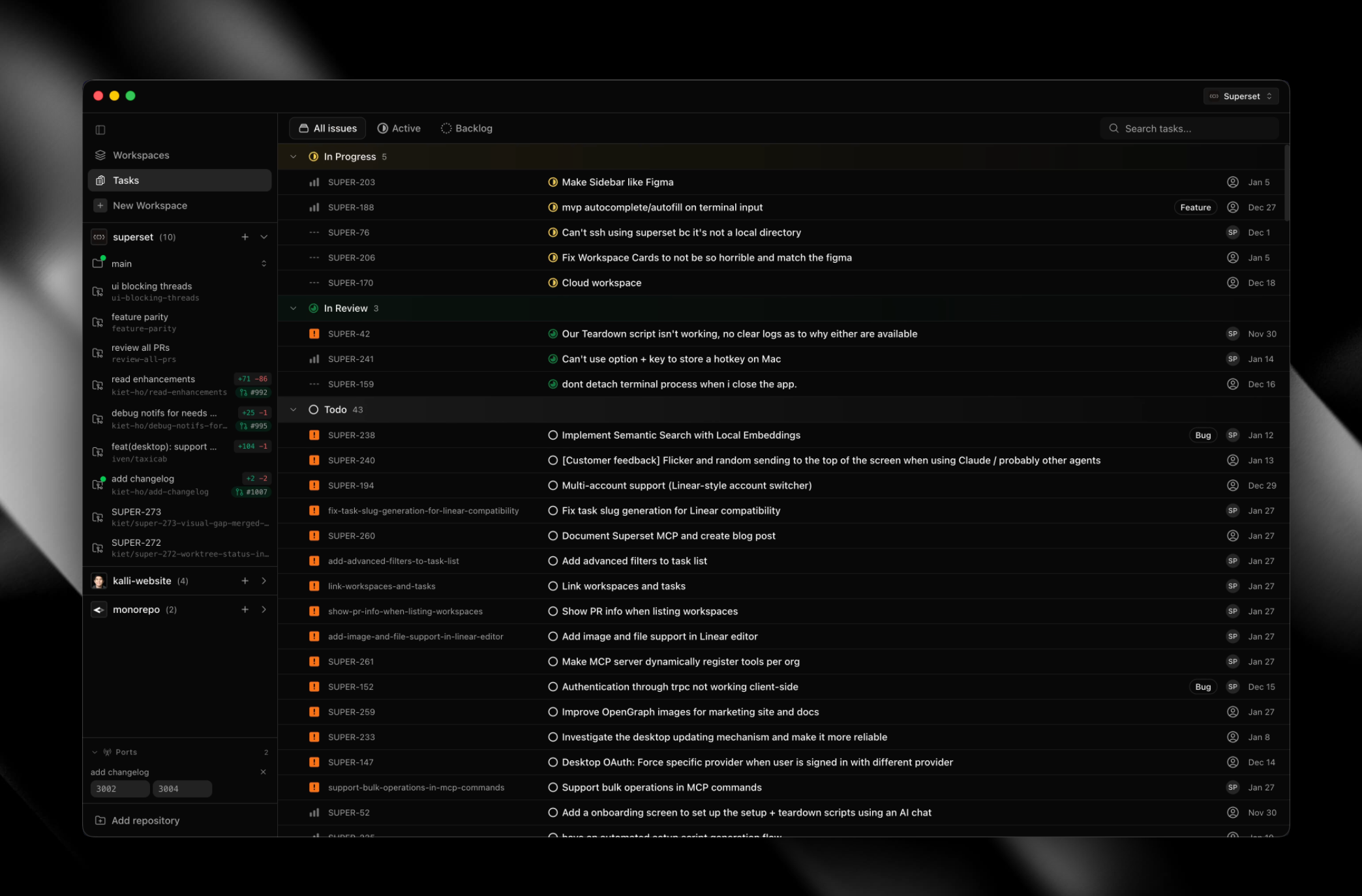Collapse the In Progress group
Viewport: 1362px width, 896px height.
pos(293,157)
